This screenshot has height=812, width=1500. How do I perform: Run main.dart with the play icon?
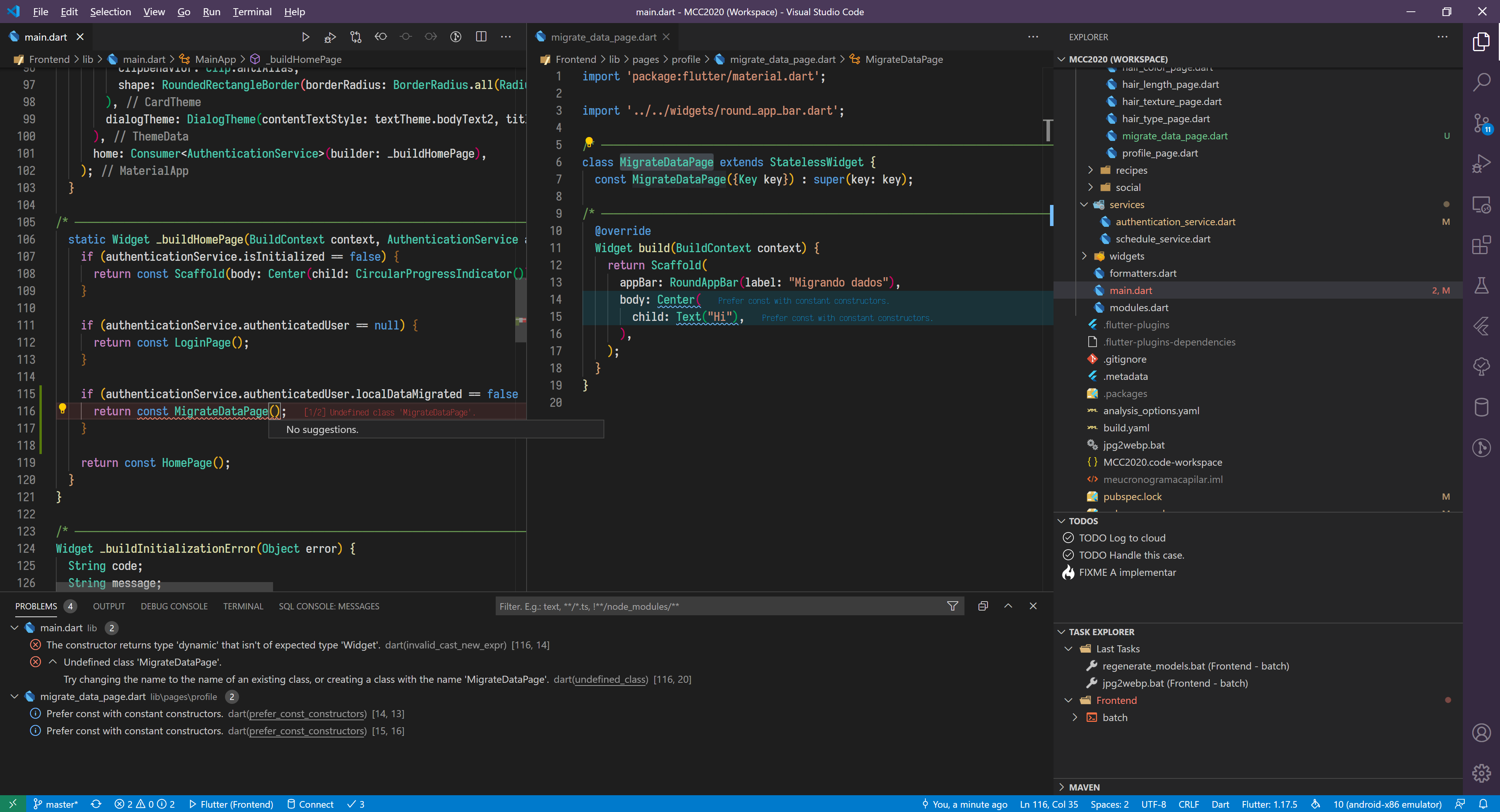(305, 36)
